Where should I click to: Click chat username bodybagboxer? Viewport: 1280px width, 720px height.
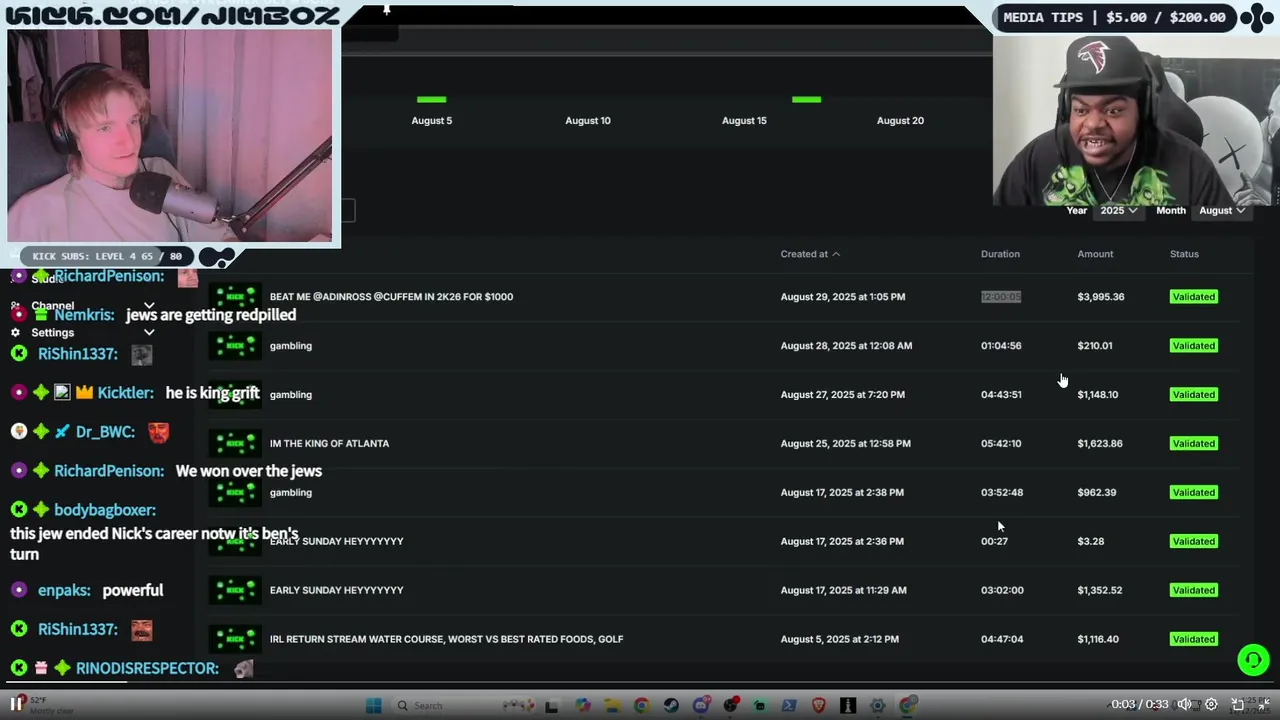[105, 510]
